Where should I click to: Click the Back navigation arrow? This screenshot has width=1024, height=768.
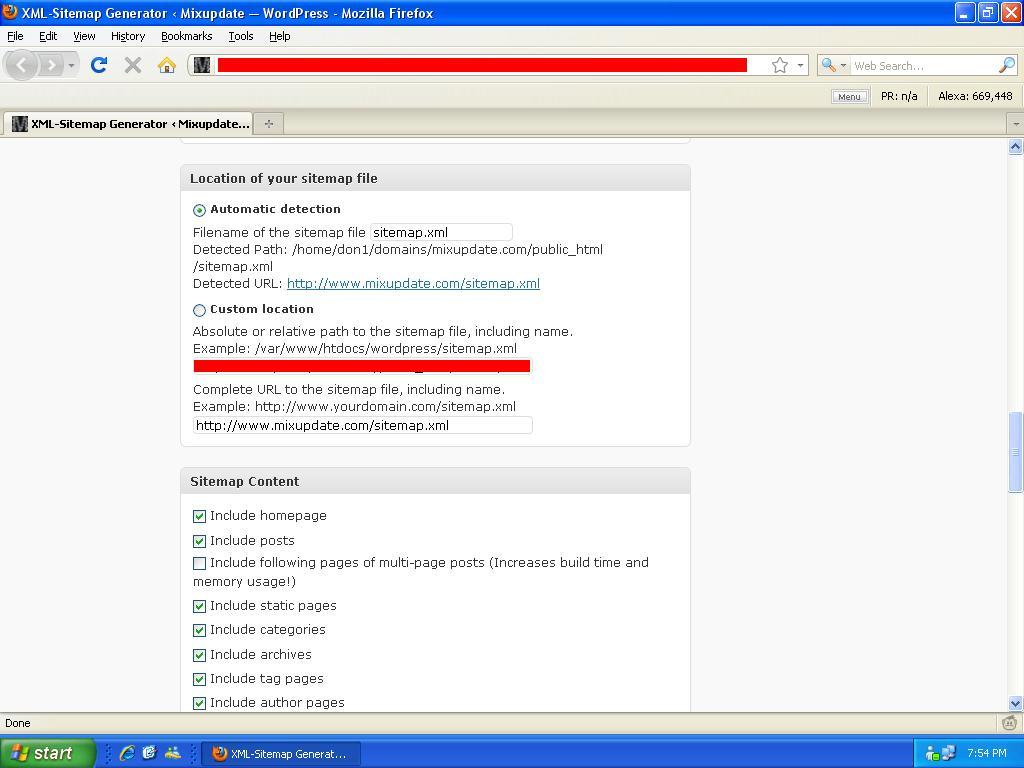(x=22, y=65)
